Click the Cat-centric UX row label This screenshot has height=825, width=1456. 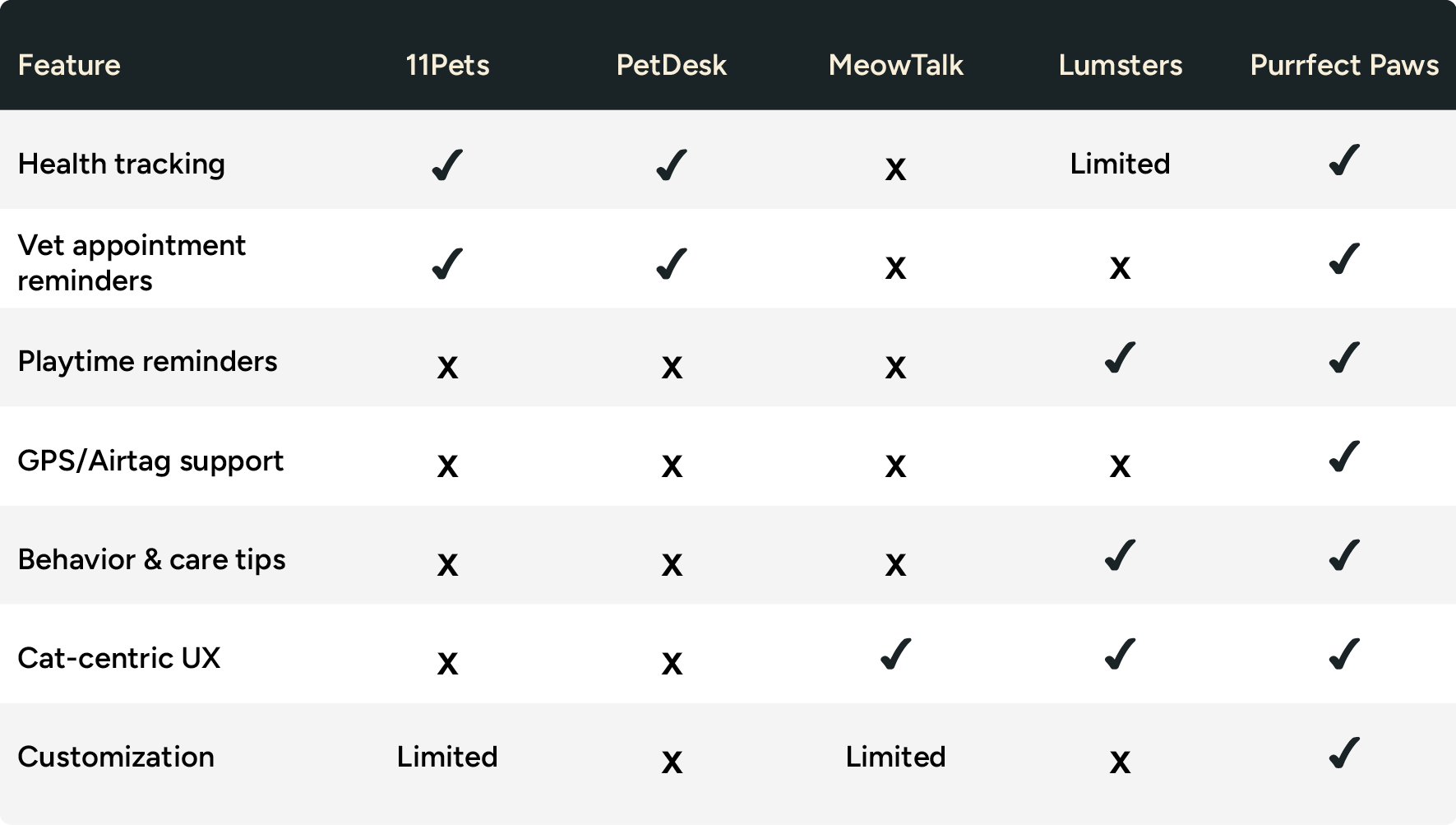point(119,658)
